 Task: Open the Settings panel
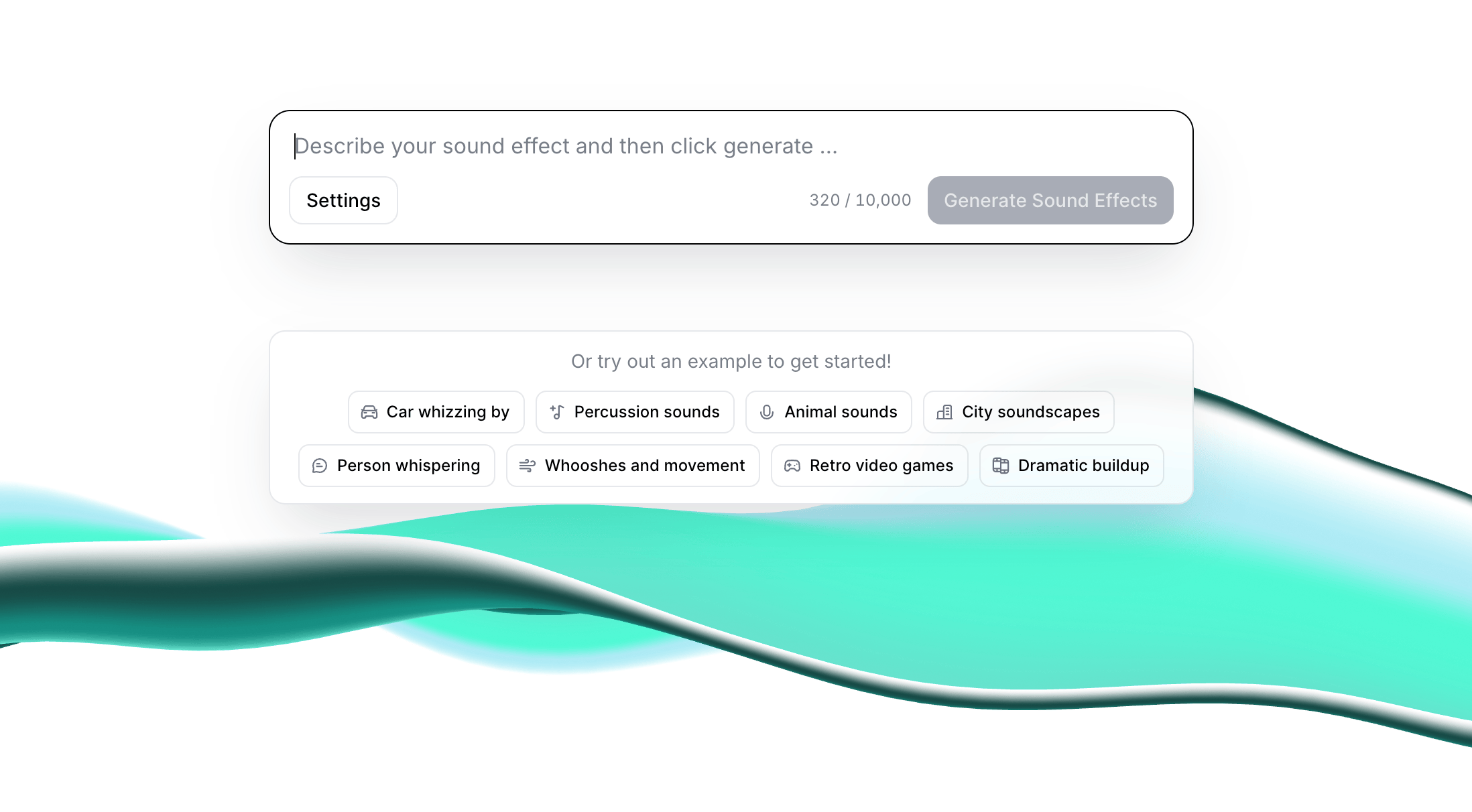[x=343, y=200]
